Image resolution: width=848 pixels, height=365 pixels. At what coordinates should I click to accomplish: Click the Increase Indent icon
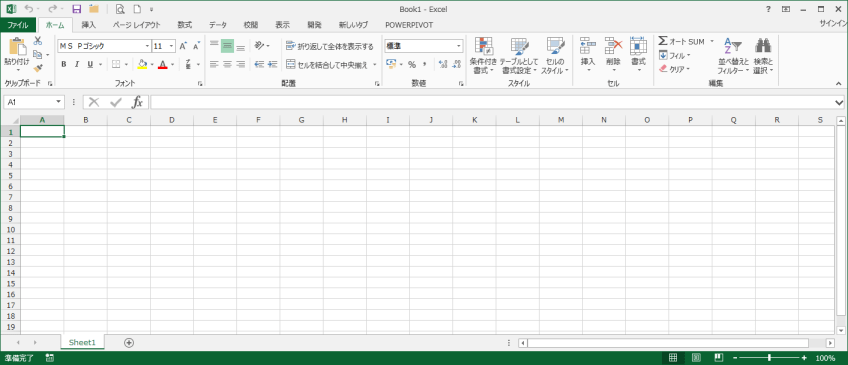[x=273, y=64]
